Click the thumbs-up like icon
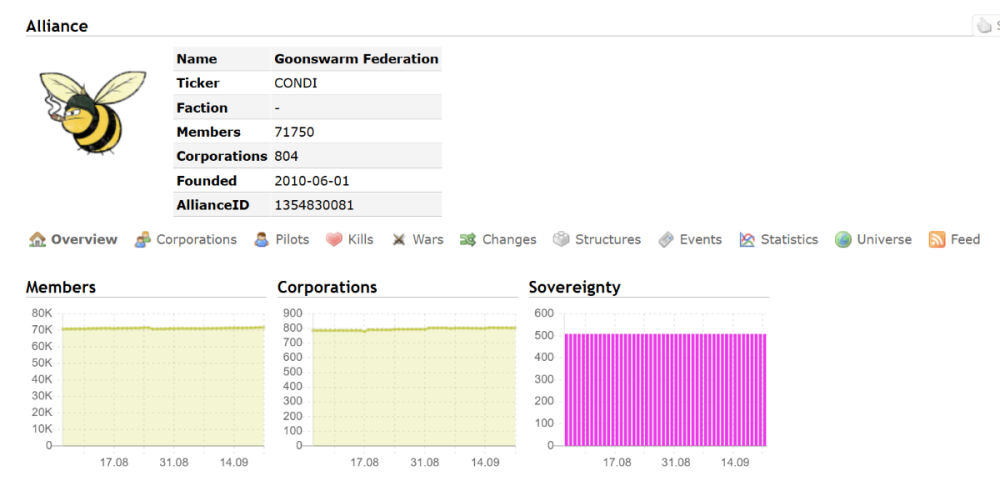 pos(984,26)
